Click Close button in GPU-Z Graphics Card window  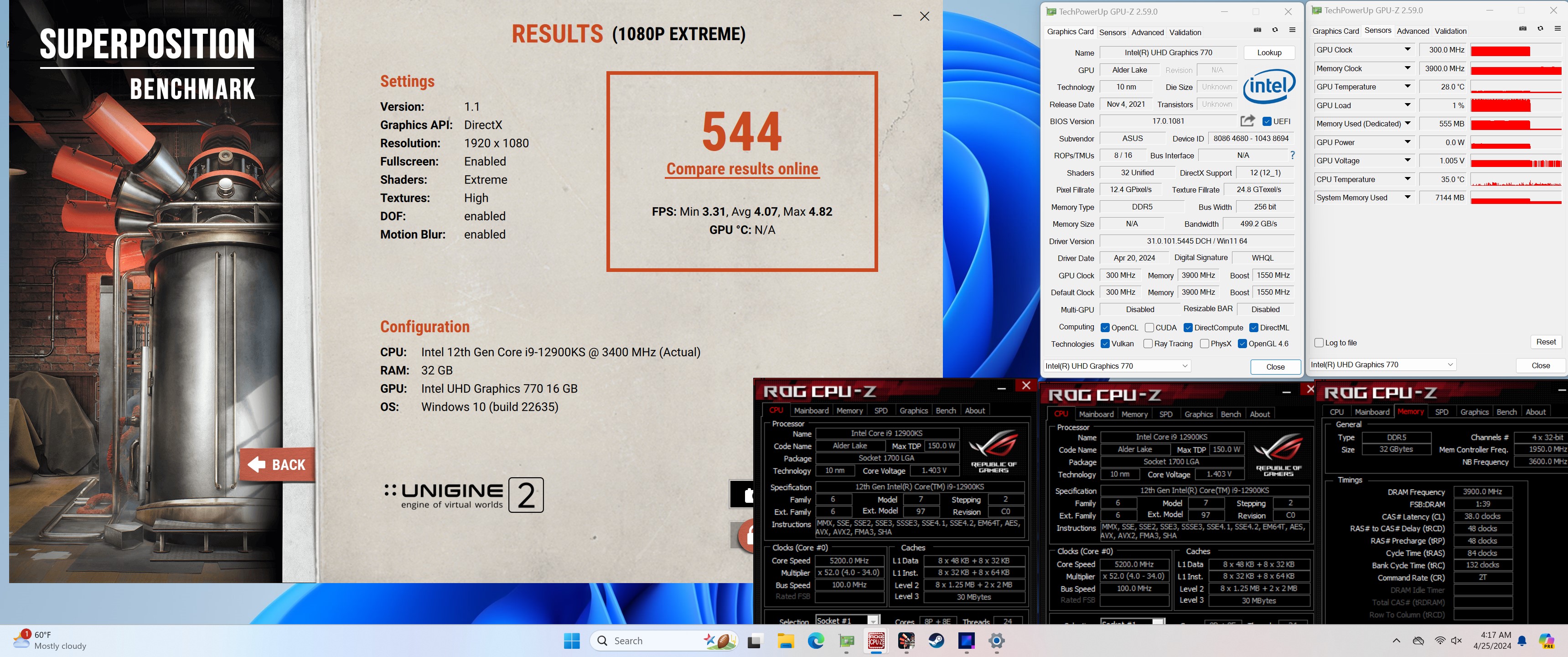[x=1275, y=366]
